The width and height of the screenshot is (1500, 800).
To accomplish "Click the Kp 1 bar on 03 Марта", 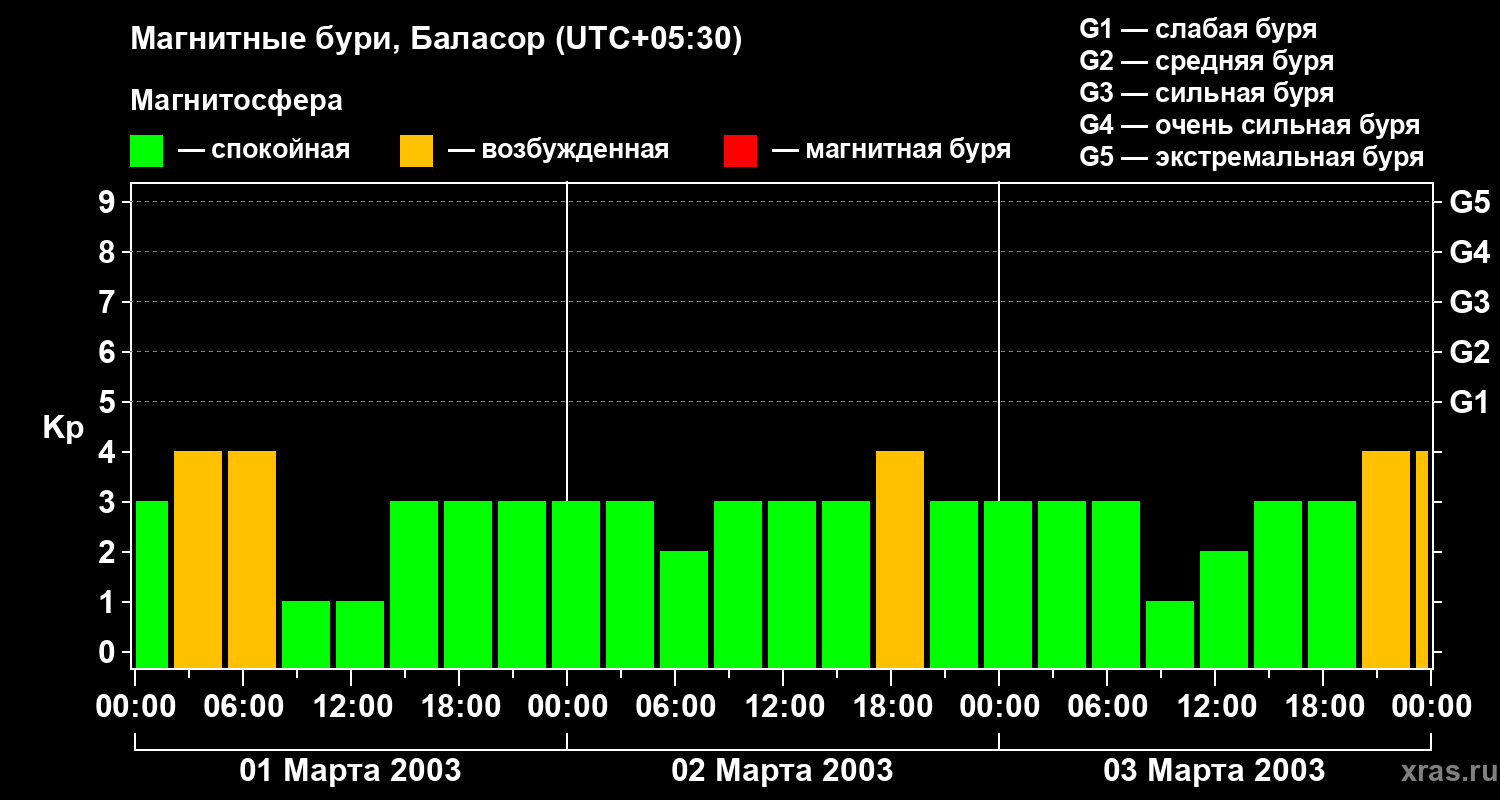I will point(1170,635).
